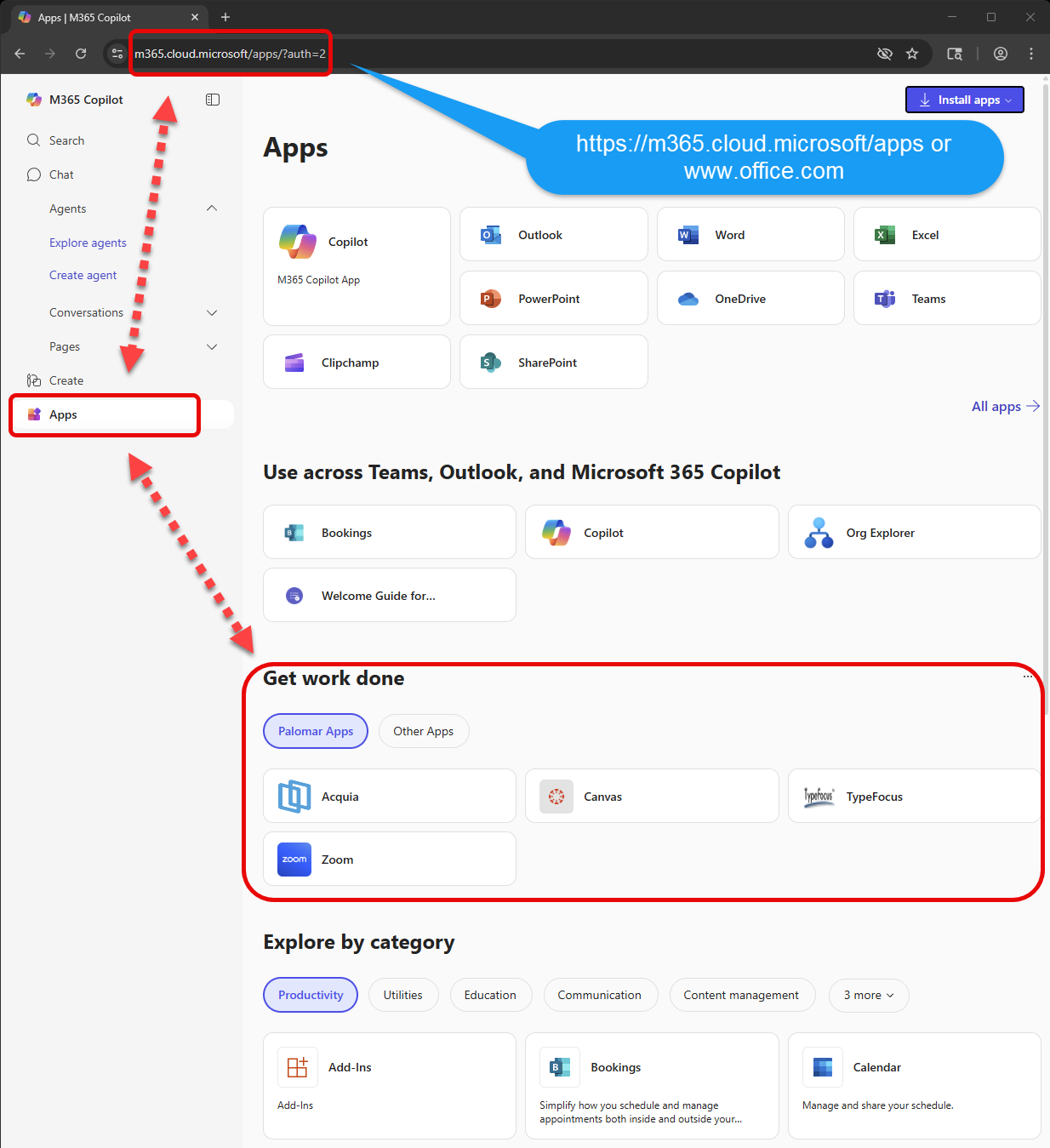The image size is (1050, 1148).
Task: Expand the 3 more categories dropdown
Action: click(870, 995)
